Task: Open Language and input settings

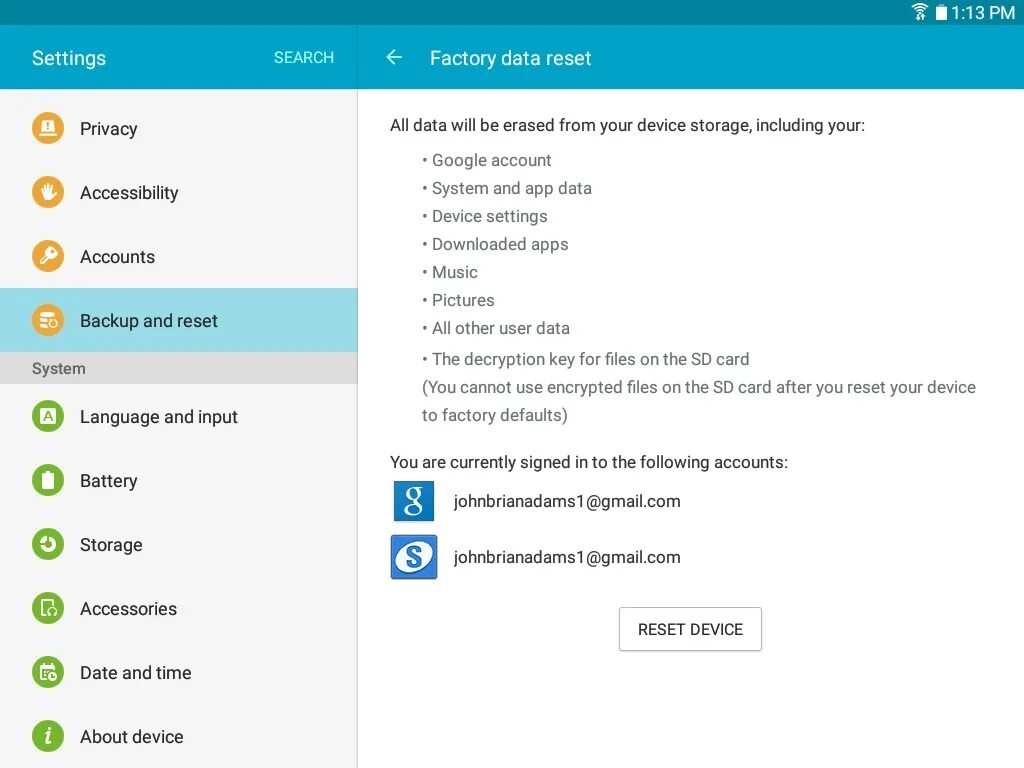Action: 179,416
